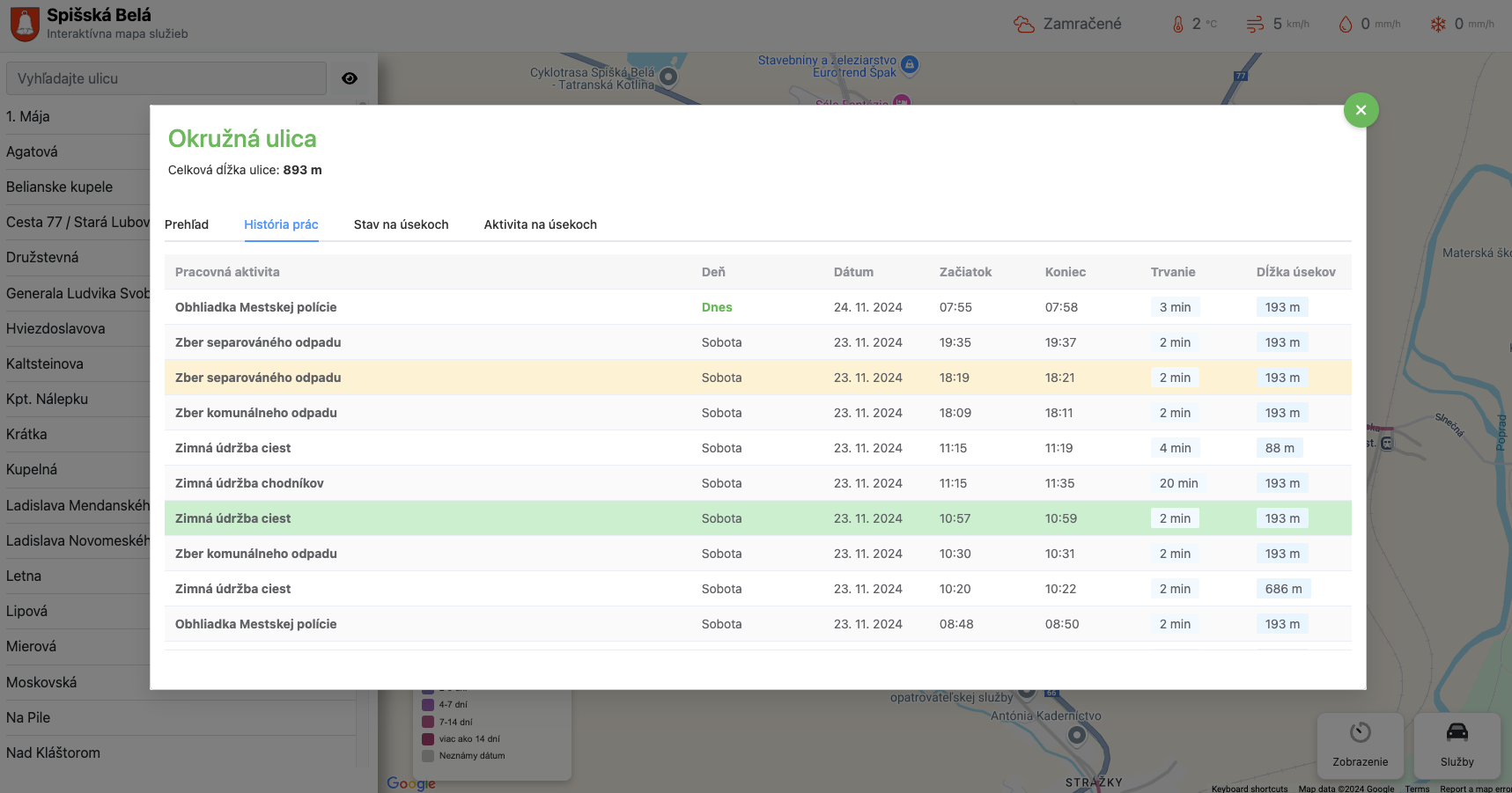Select highlighted Zber separováného odpadu 18:19 row
The image size is (1512, 793).
[x=758, y=378]
